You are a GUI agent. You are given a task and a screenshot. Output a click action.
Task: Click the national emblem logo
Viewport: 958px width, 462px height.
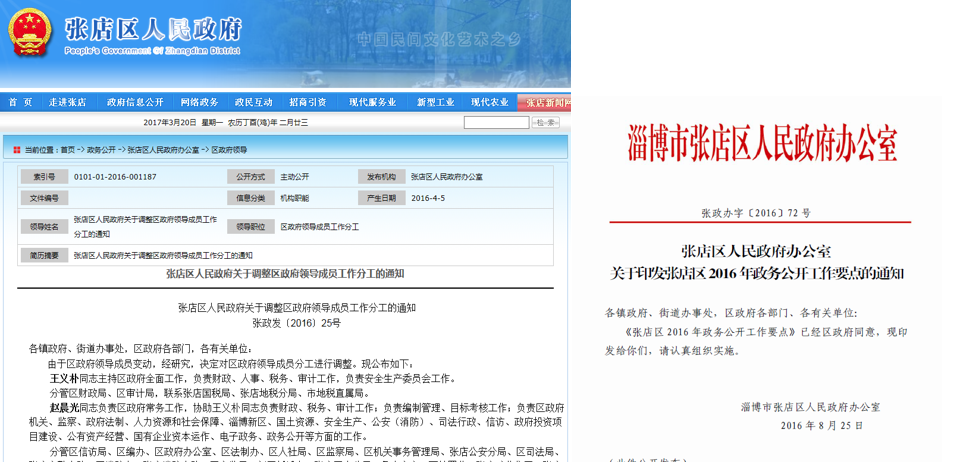31,34
